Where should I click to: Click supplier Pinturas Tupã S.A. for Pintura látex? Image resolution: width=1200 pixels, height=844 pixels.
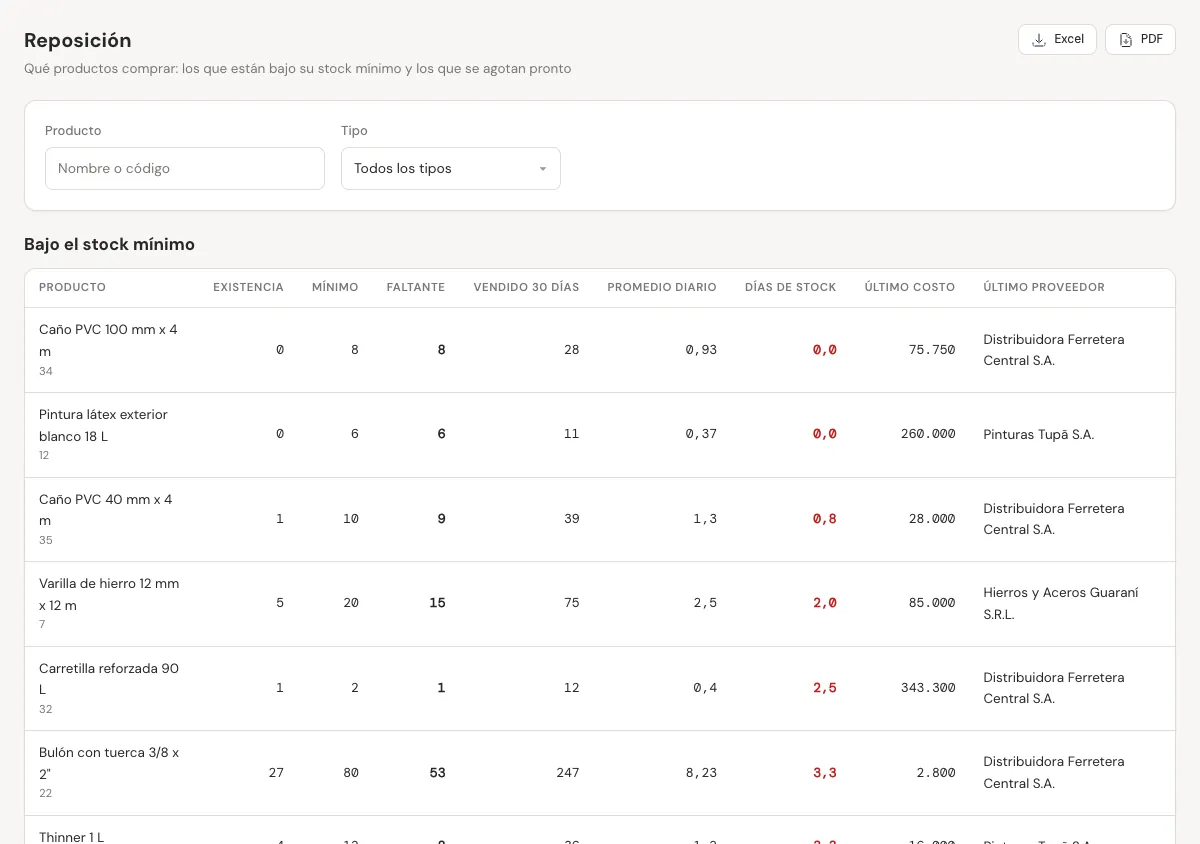1039,434
